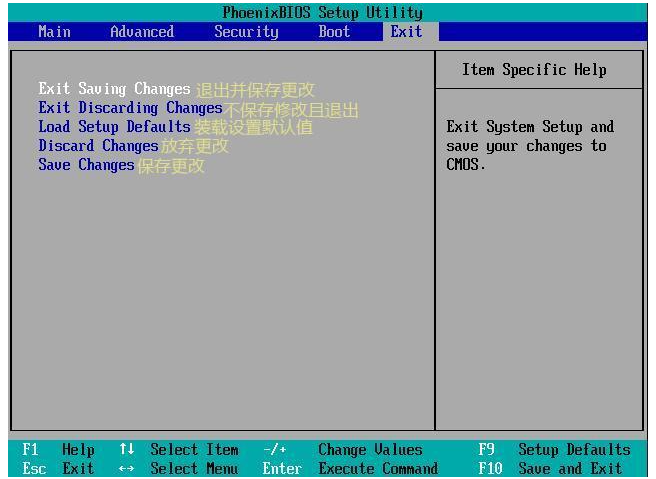Viewport: 656px width, 479px height.
Task: Go to the Security tab
Action: [x=246, y=32]
